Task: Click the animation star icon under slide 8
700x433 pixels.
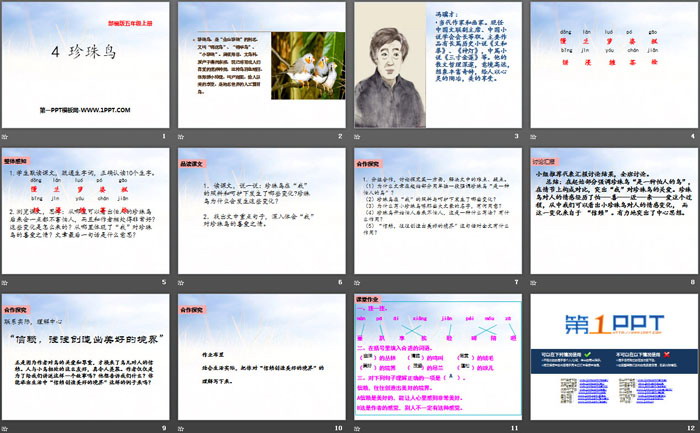Action: tap(533, 283)
